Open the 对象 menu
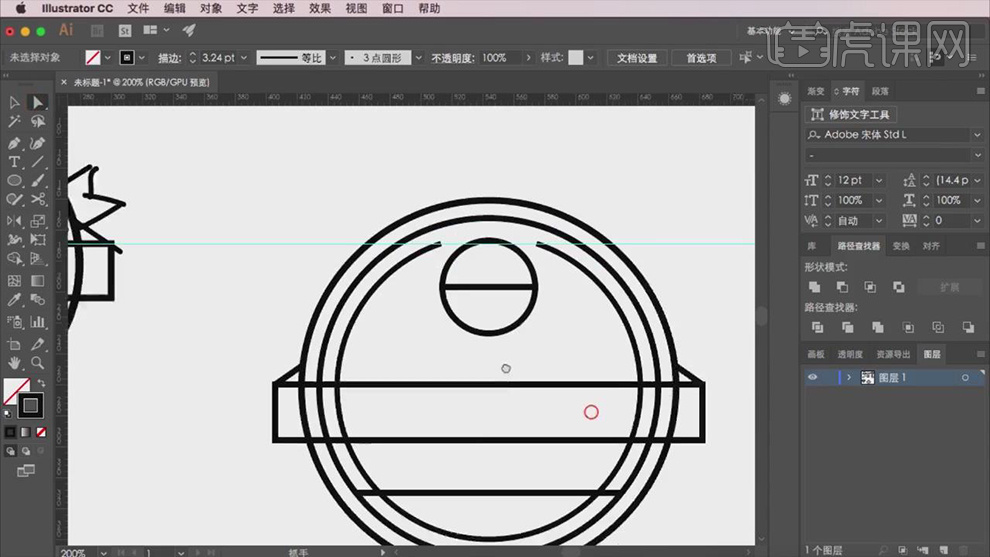The image size is (990, 557). click(211, 8)
